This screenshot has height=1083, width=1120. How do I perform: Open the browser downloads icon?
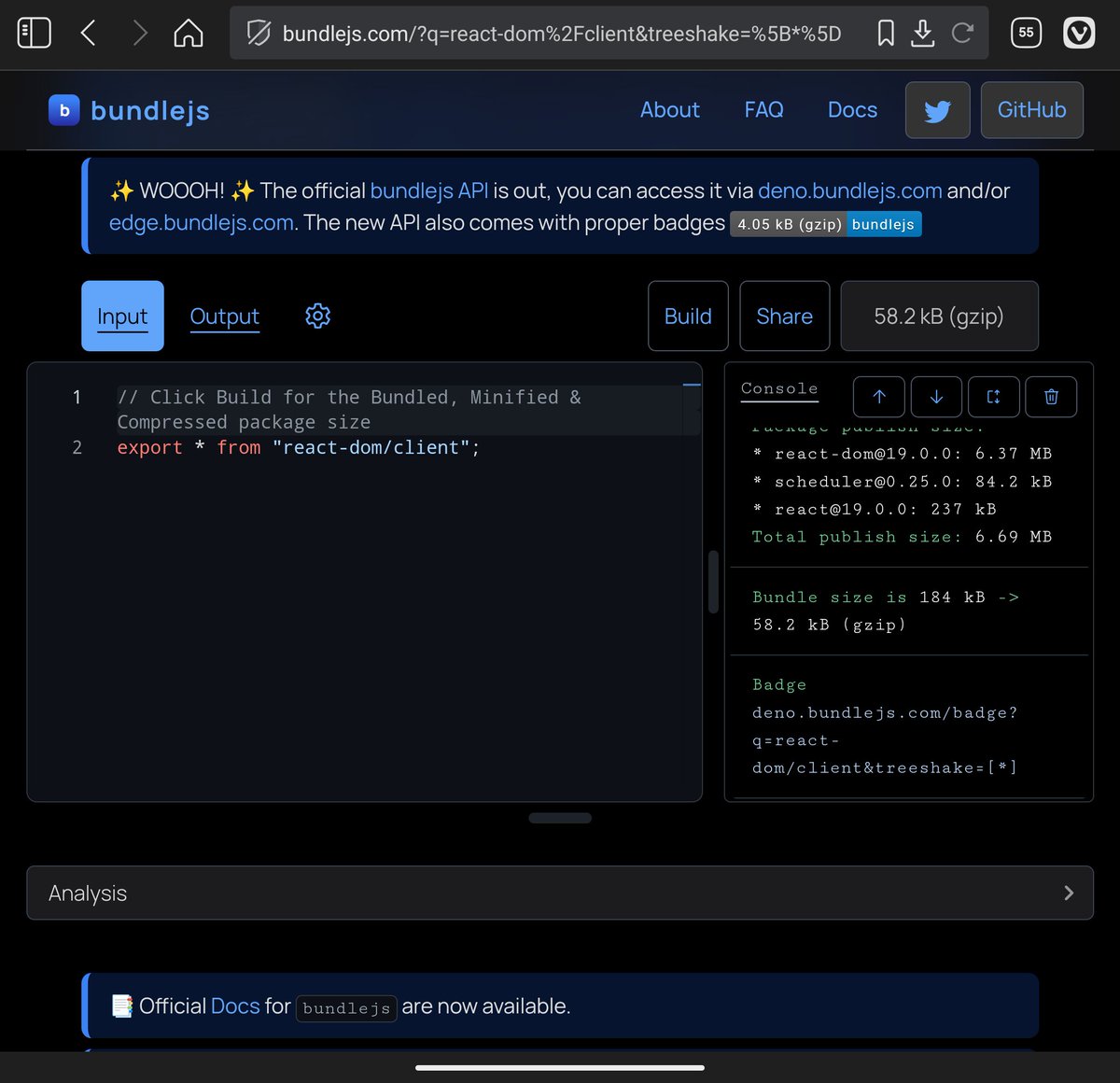(x=923, y=34)
